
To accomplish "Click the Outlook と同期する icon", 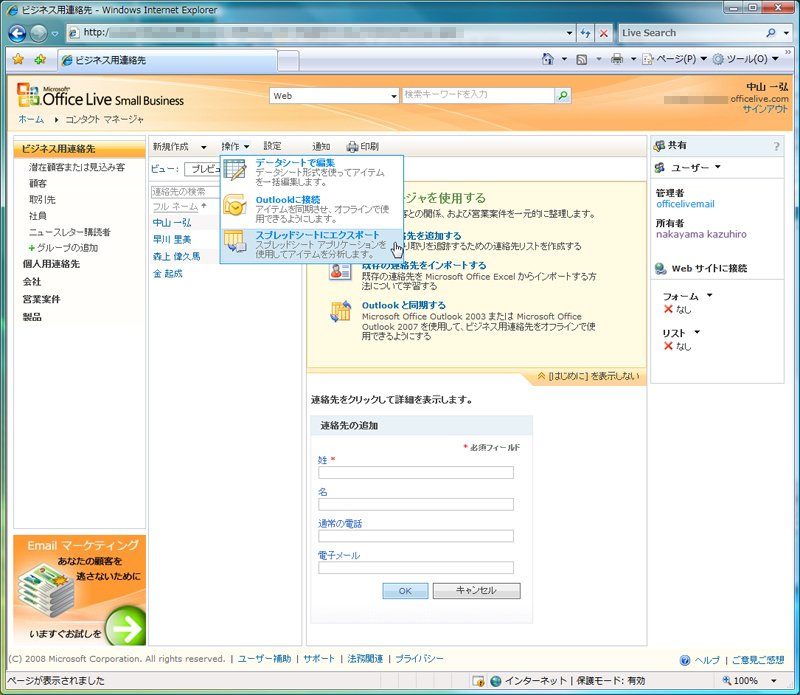I will [x=340, y=311].
